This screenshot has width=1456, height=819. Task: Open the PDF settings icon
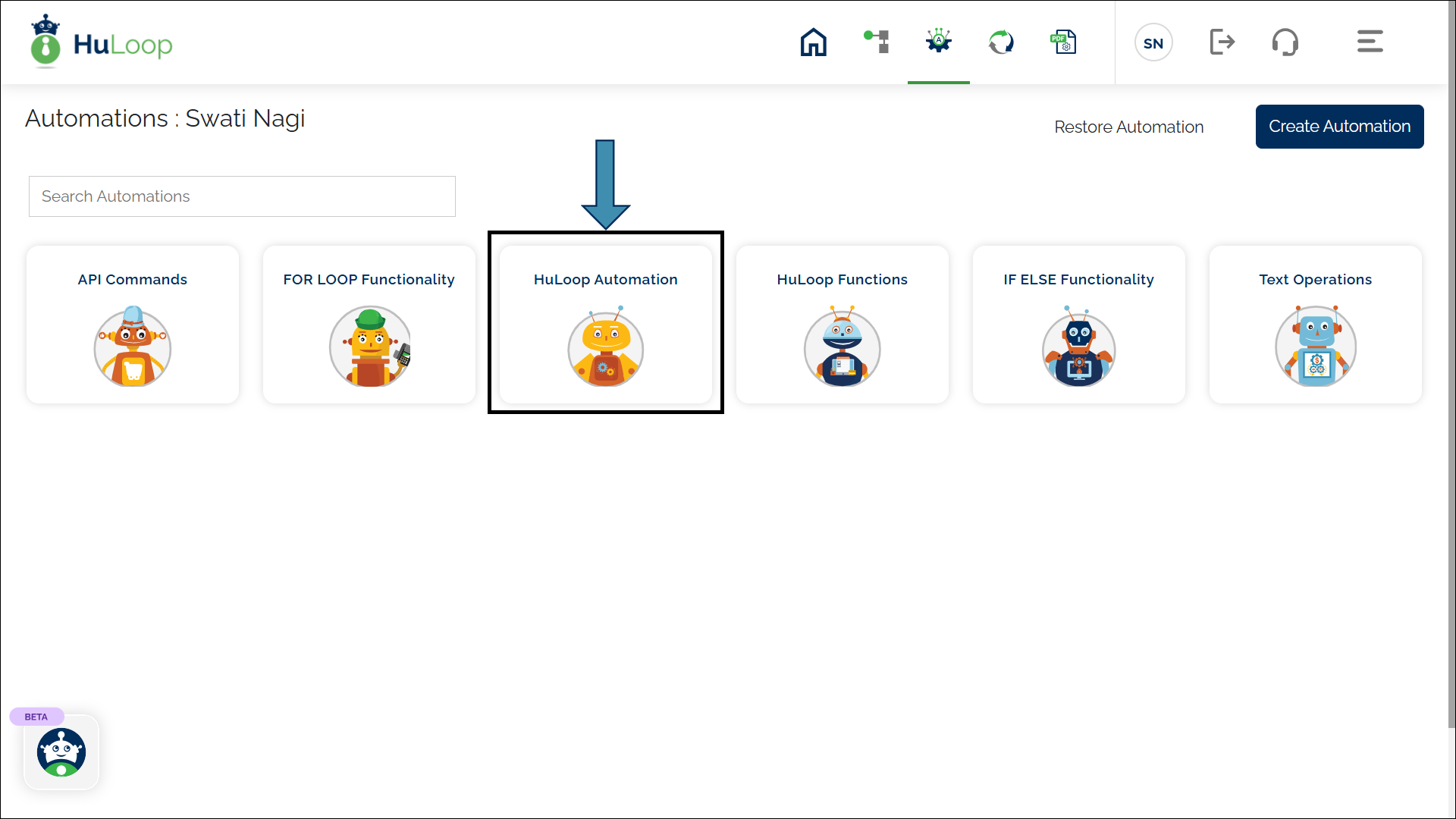pyautogui.click(x=1063, y=42)
